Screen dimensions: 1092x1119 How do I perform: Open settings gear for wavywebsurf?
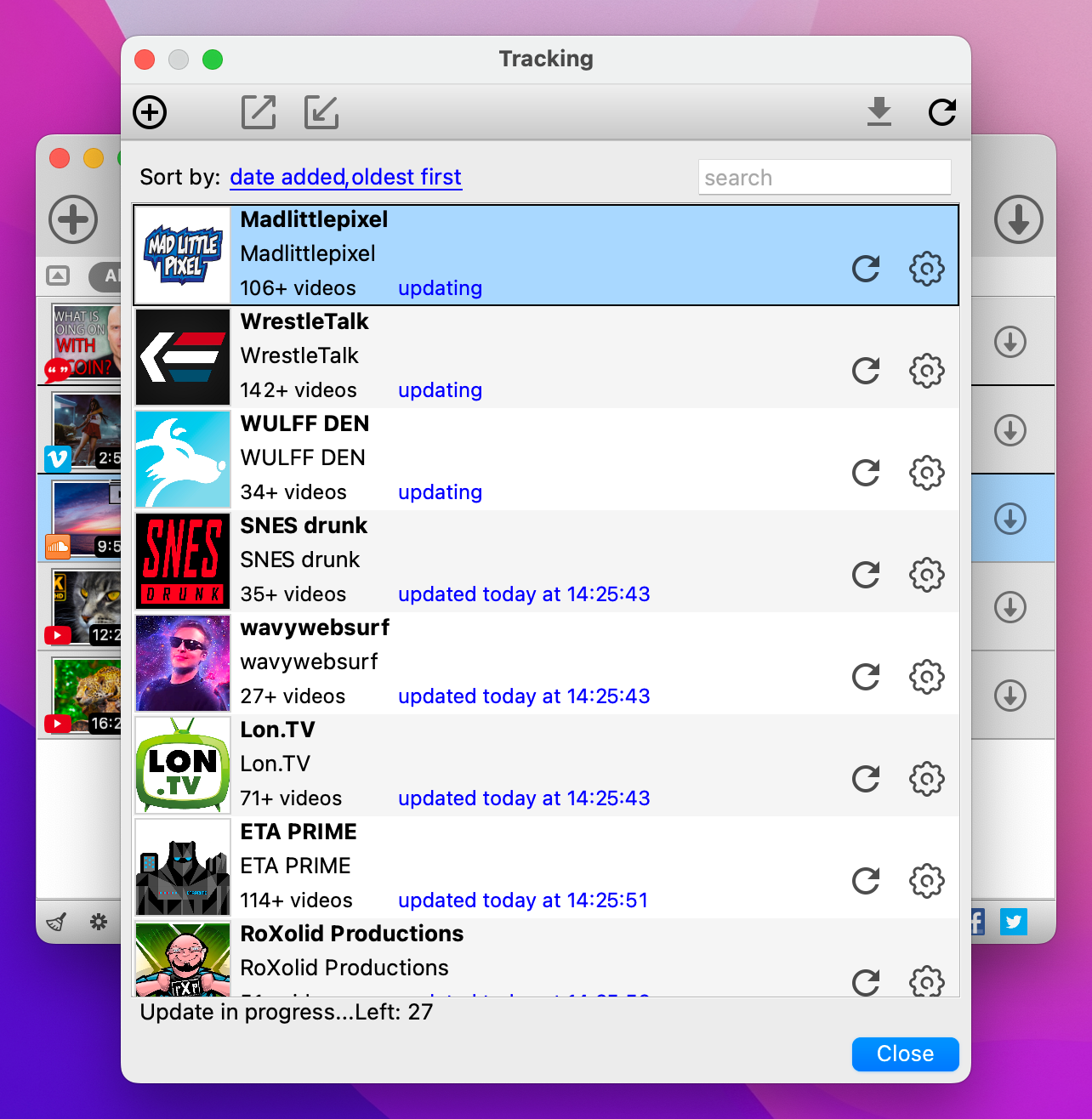927,677
